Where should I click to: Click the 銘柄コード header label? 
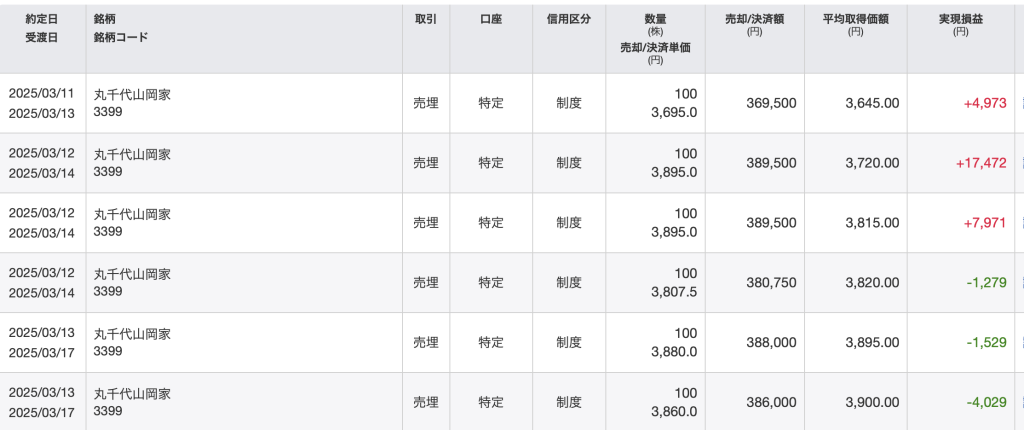121,37
